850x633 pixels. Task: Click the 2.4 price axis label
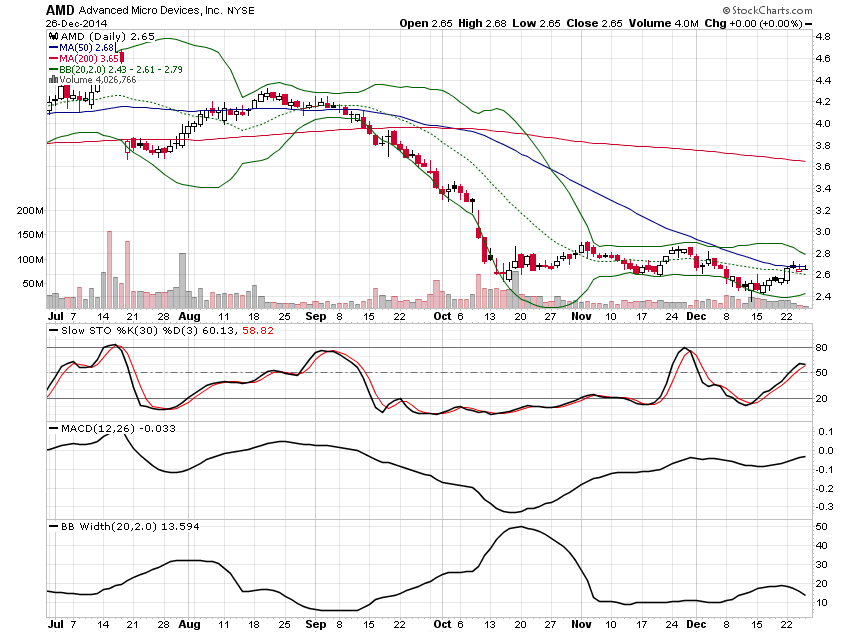point(823,296)
